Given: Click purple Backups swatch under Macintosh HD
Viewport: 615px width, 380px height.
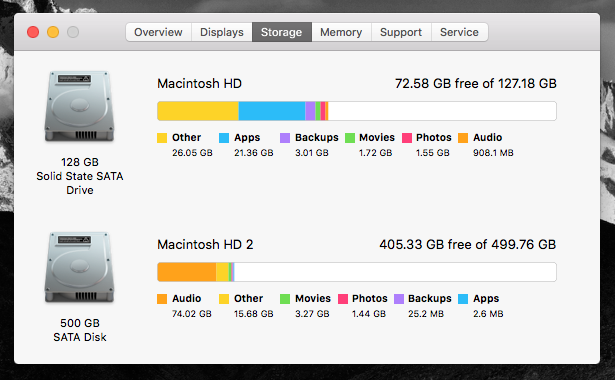Looking at the screenshot, I should pos(285,138).
